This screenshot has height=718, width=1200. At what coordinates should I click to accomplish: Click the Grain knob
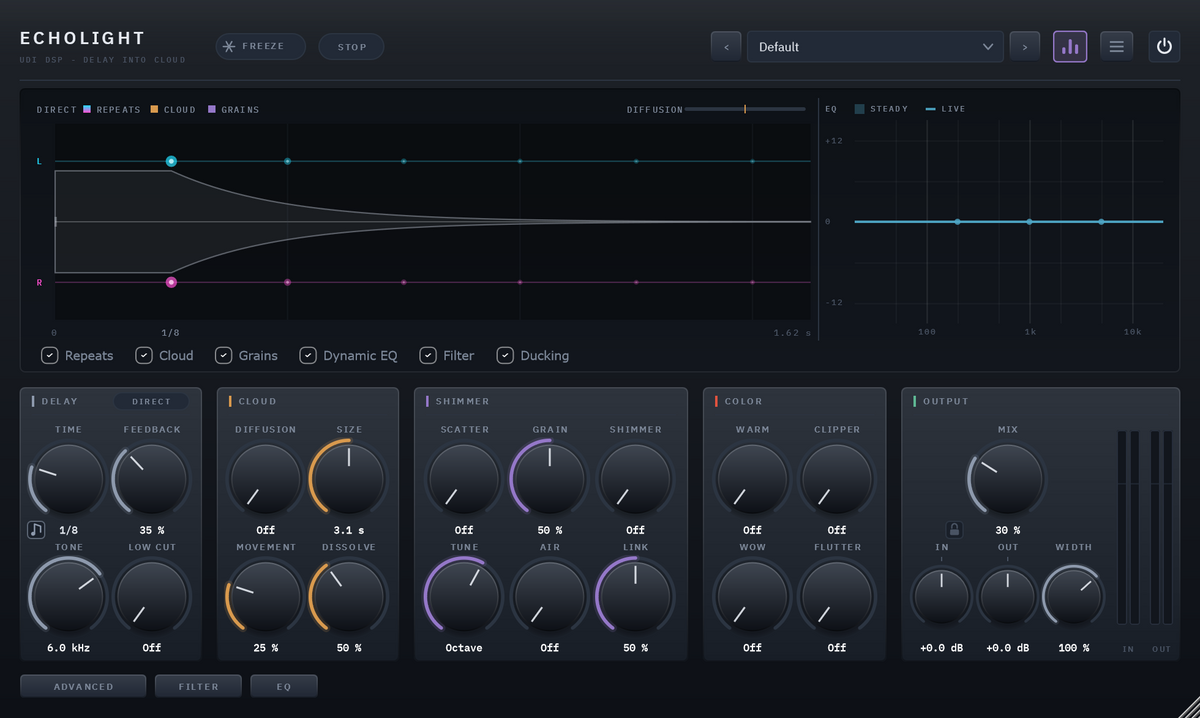(550, 479)
